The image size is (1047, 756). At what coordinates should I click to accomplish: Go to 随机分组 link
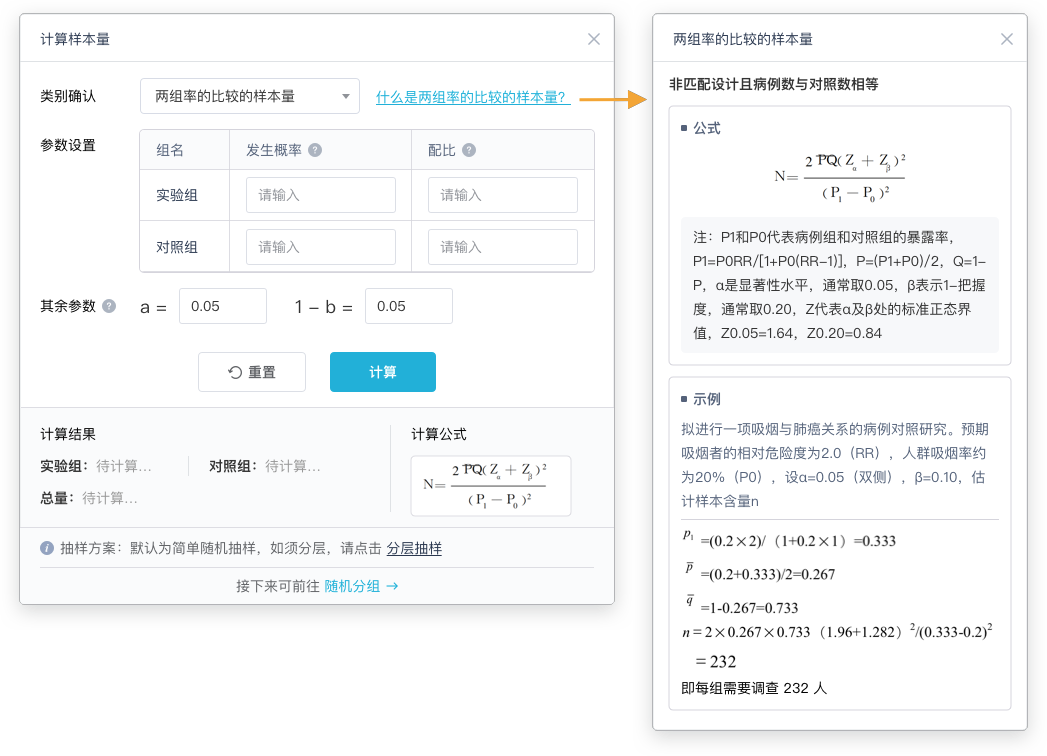(361, 586)
